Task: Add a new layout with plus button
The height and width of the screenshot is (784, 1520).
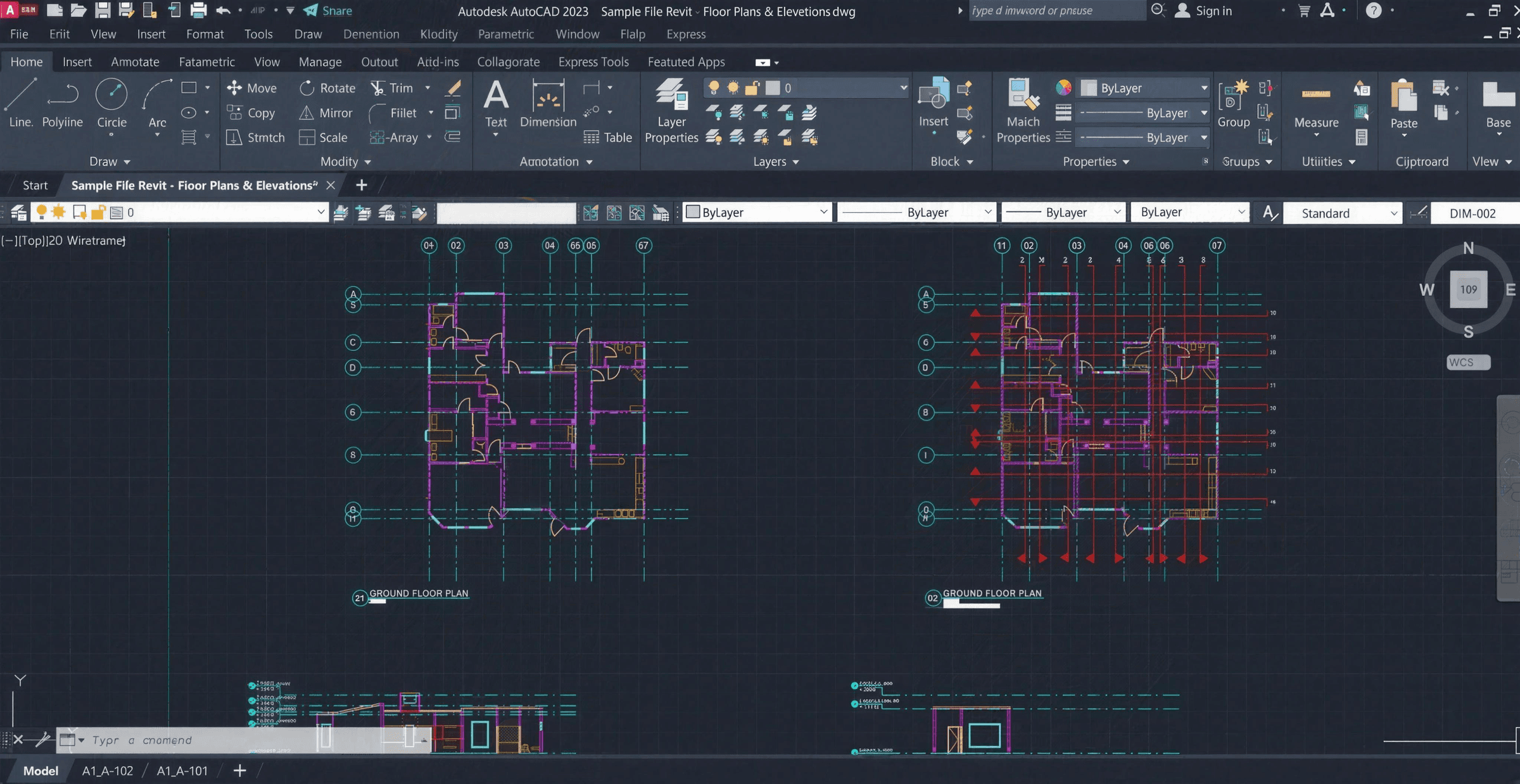Action: [239, 771]
